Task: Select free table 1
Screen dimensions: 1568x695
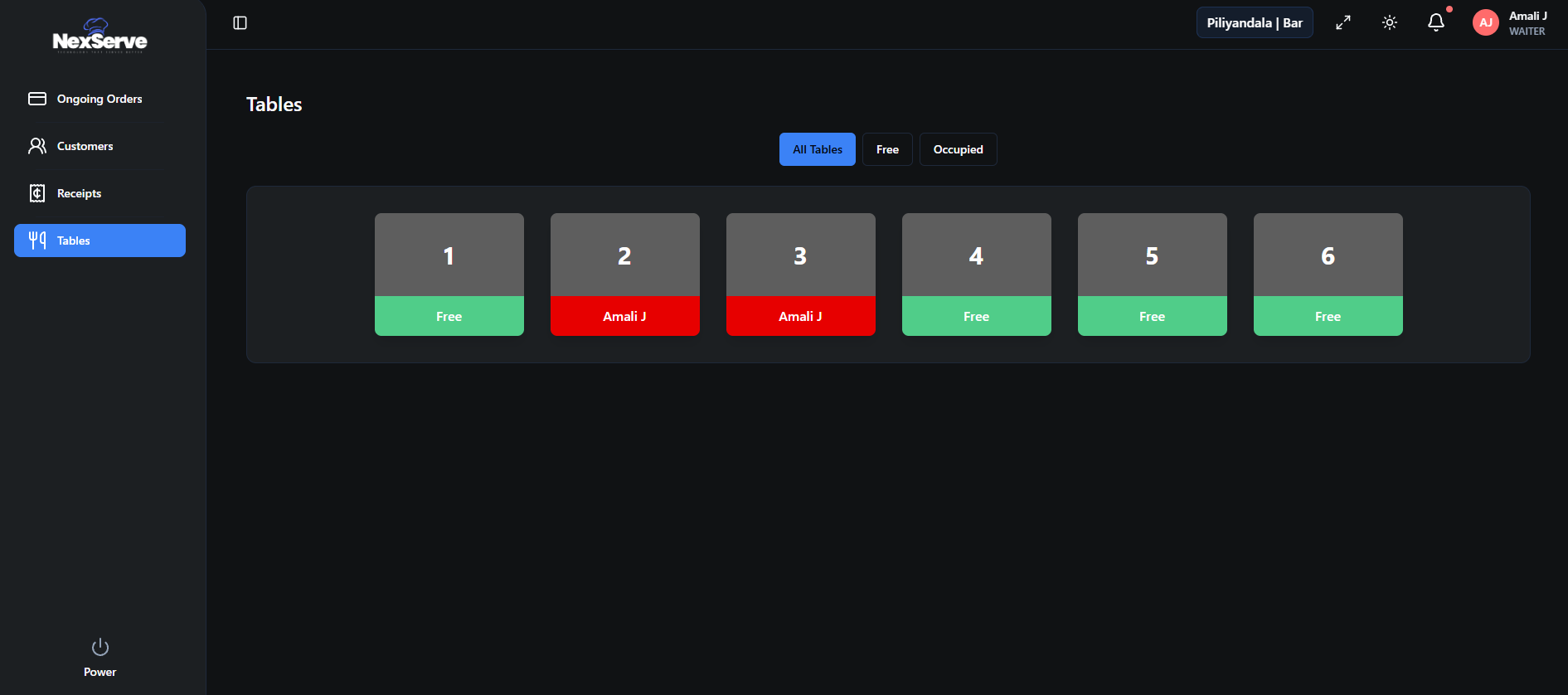Action: [449, 274]
